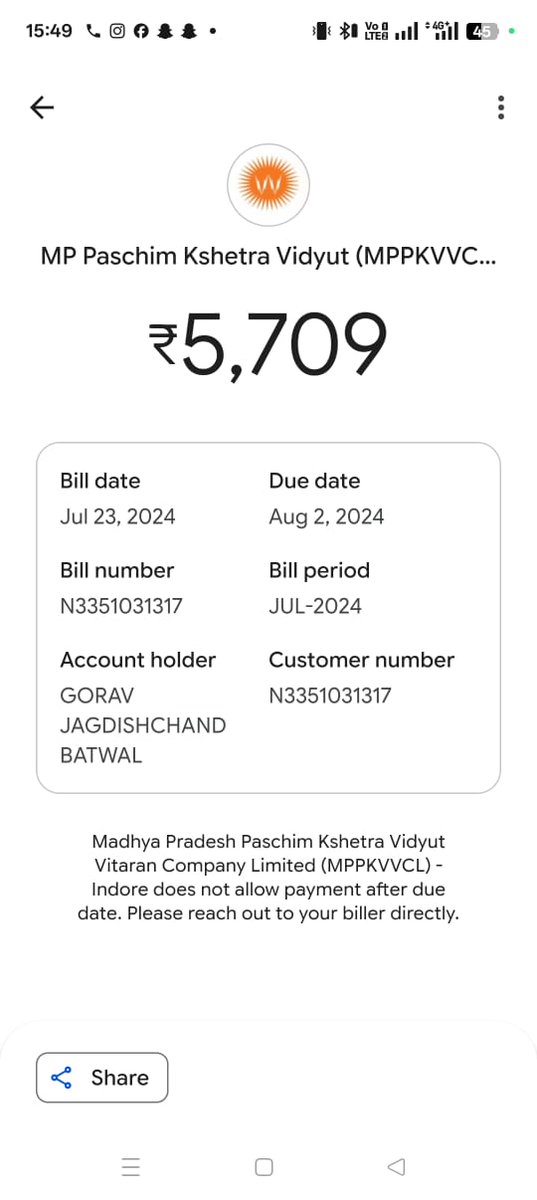The height and width of the screenshot is (1200, 537).
Task: Tap the Facebook notification icon in status bar
Action: [x=140, y=31]
